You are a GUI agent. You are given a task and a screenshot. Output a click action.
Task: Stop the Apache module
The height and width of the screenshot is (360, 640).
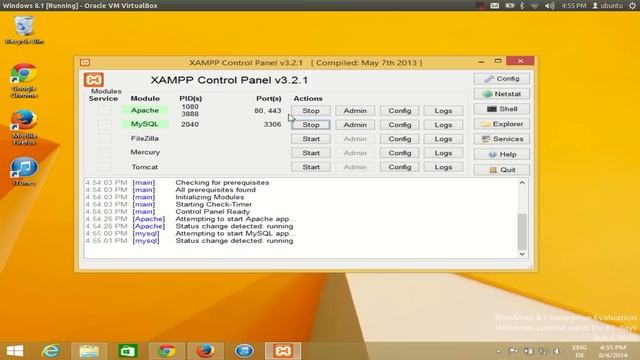[x=311, y=111]
